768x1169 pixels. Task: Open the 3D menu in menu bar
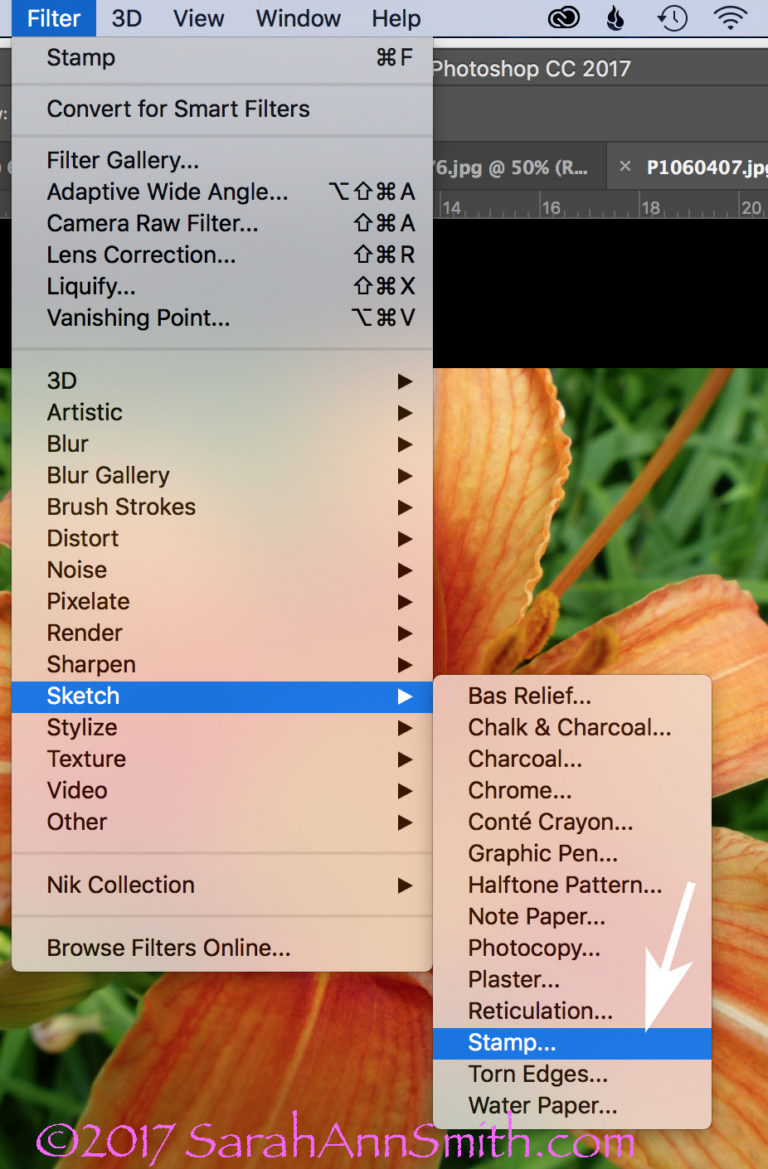tap(126, 18)
